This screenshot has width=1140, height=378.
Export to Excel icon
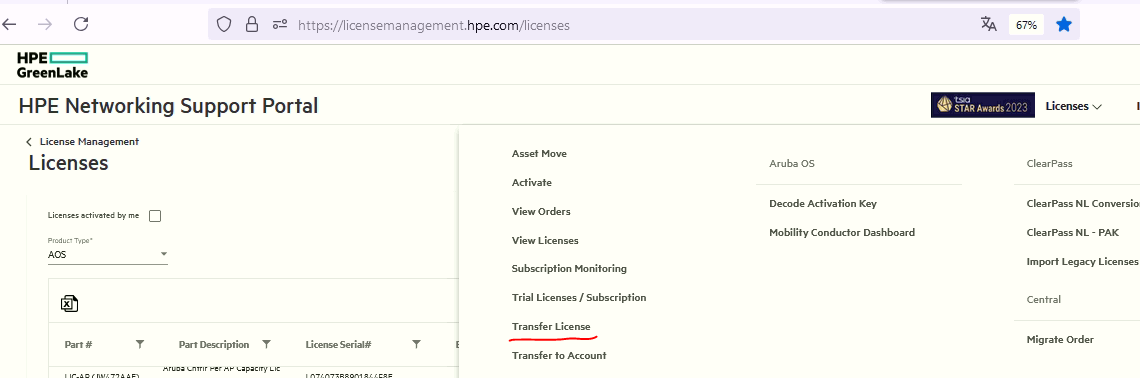tap(69, 304)
